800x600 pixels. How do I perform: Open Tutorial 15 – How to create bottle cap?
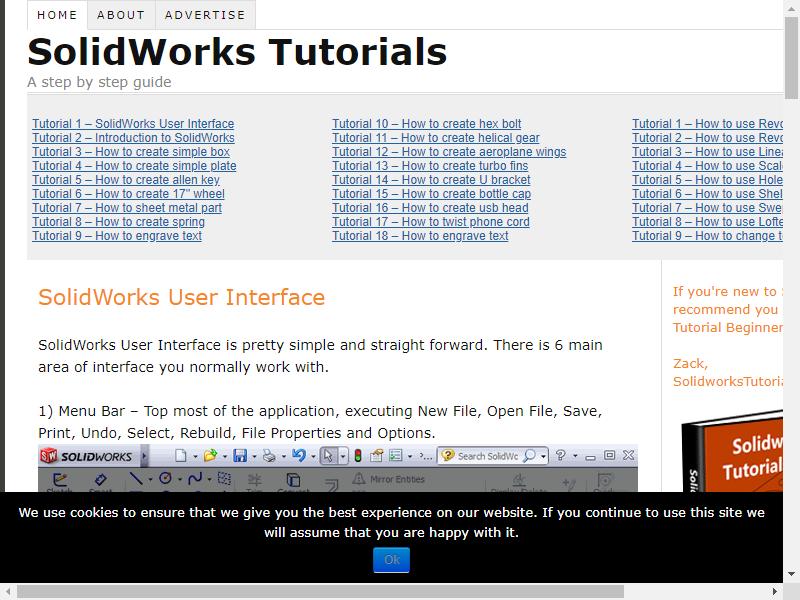click(x=432, y=194)
